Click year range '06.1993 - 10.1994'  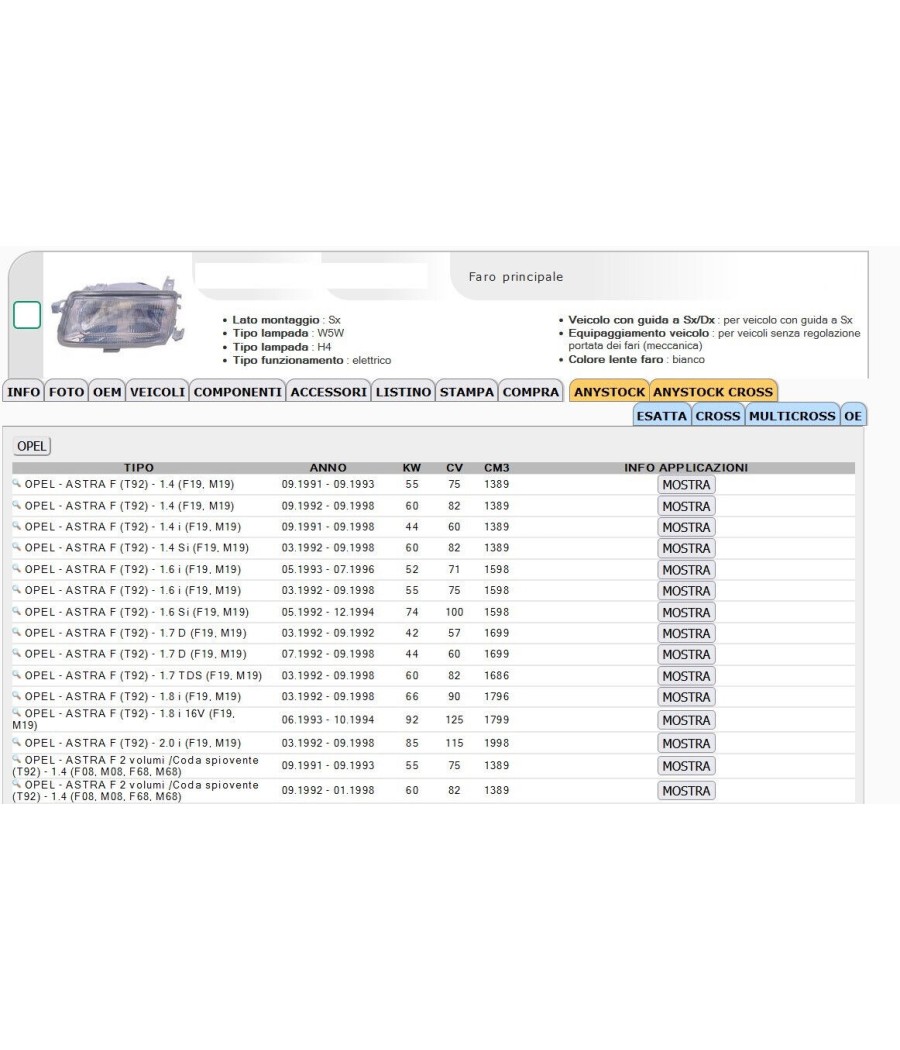pyautogui.click(x=328, y=720)
